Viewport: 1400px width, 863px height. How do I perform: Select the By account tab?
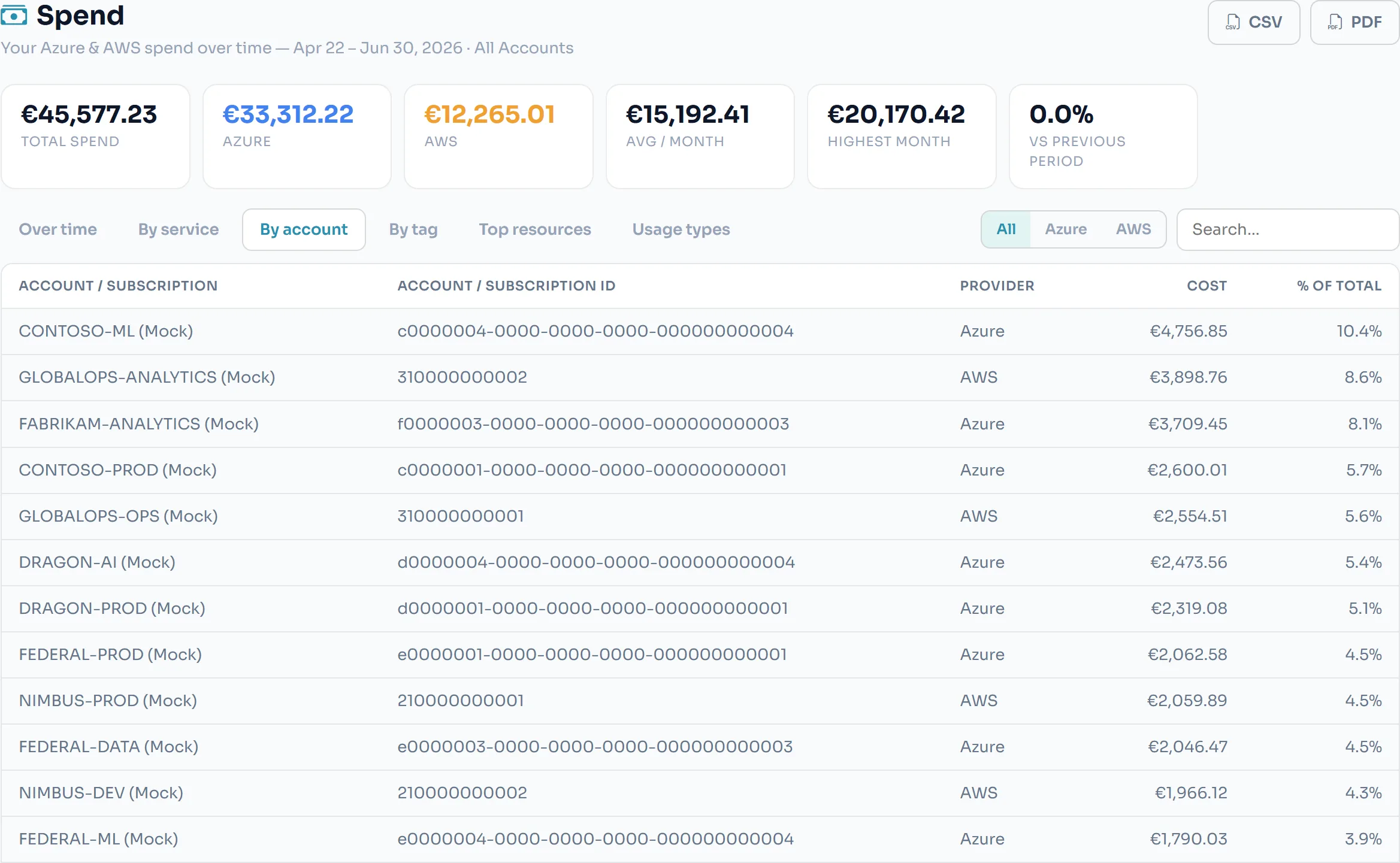click(304, 229)
